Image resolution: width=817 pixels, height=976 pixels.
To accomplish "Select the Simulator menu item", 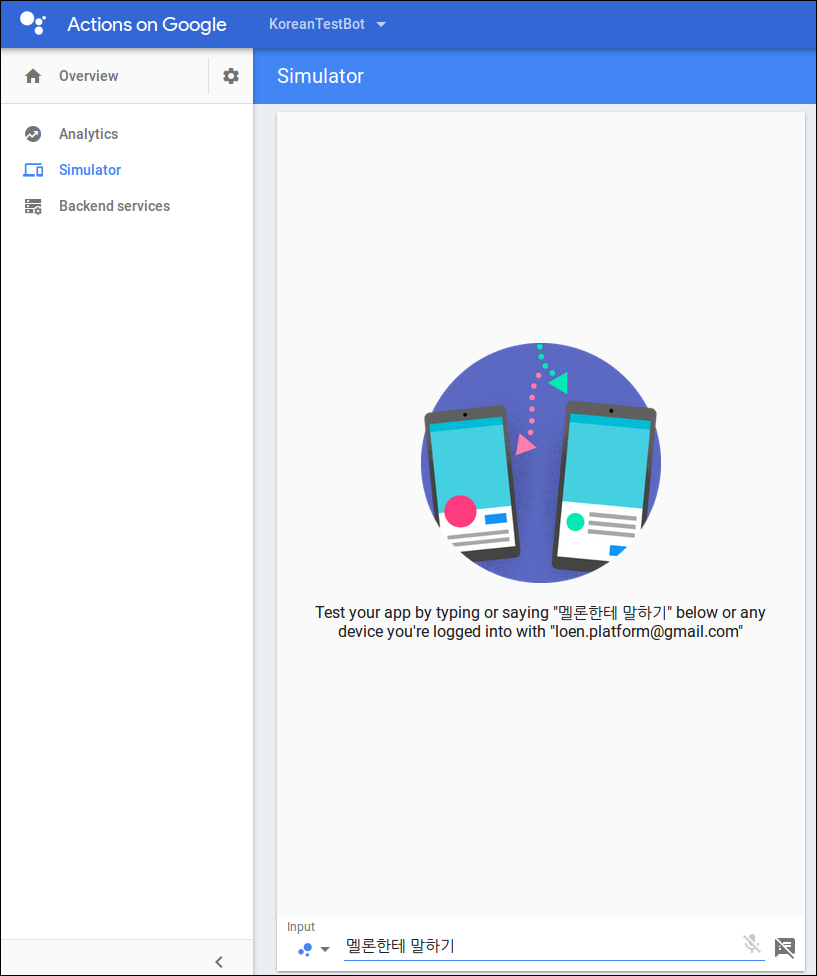I will 90,170.
